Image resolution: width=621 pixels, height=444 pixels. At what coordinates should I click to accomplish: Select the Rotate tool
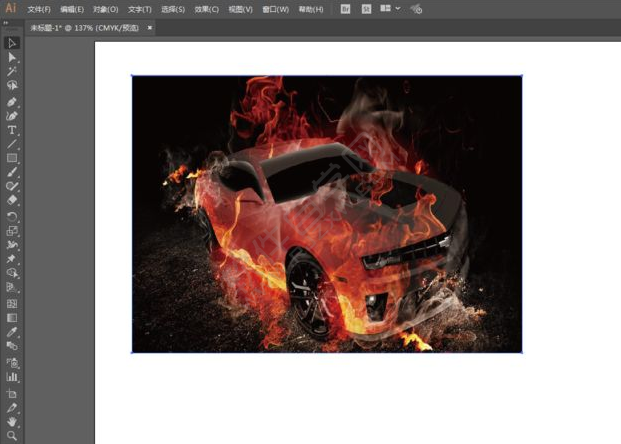click(x=12, y=217)
